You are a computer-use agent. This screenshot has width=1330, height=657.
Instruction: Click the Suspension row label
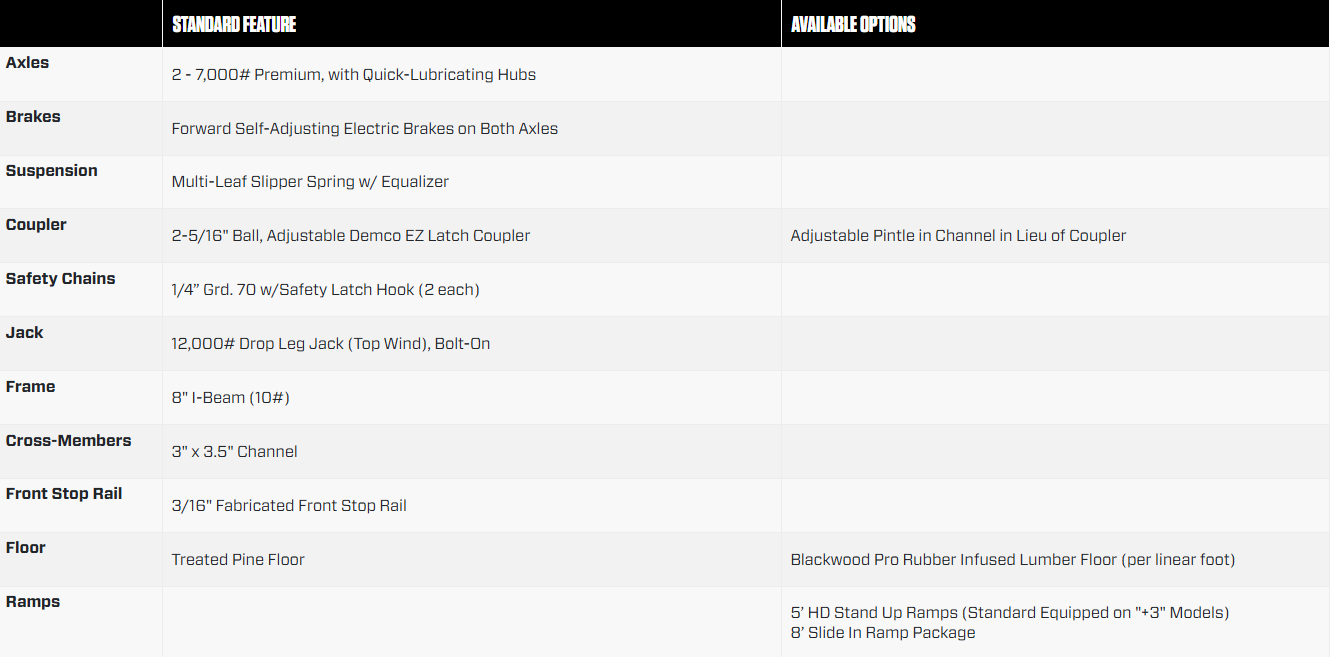pyautogui.click(x=52, y=171)
